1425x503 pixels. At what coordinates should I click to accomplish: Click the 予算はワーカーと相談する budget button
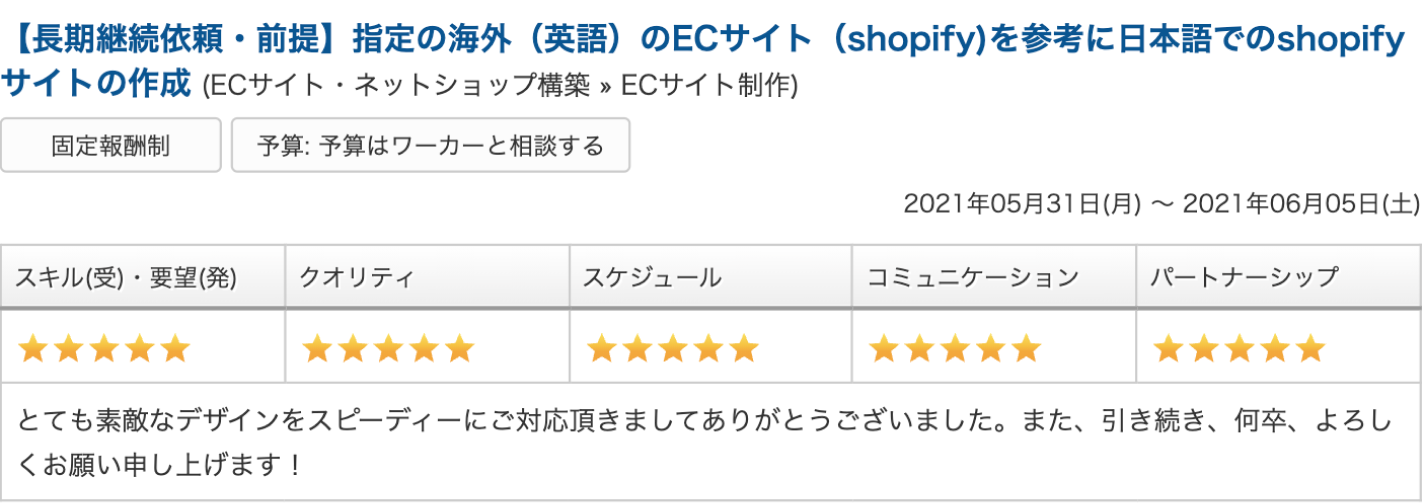coord(430,146)
